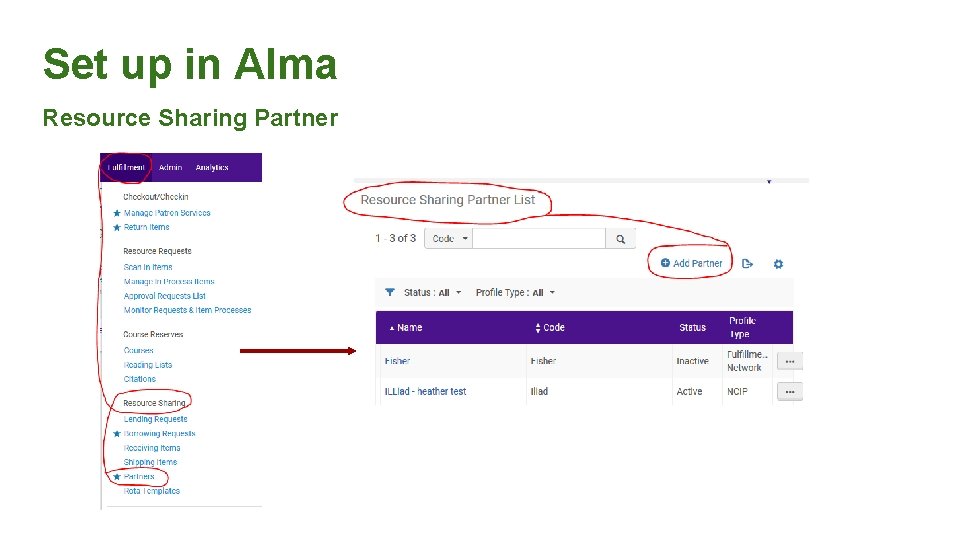Open the Profile Type: All filter dropdown
960x540 pixels.
(515, 293)
